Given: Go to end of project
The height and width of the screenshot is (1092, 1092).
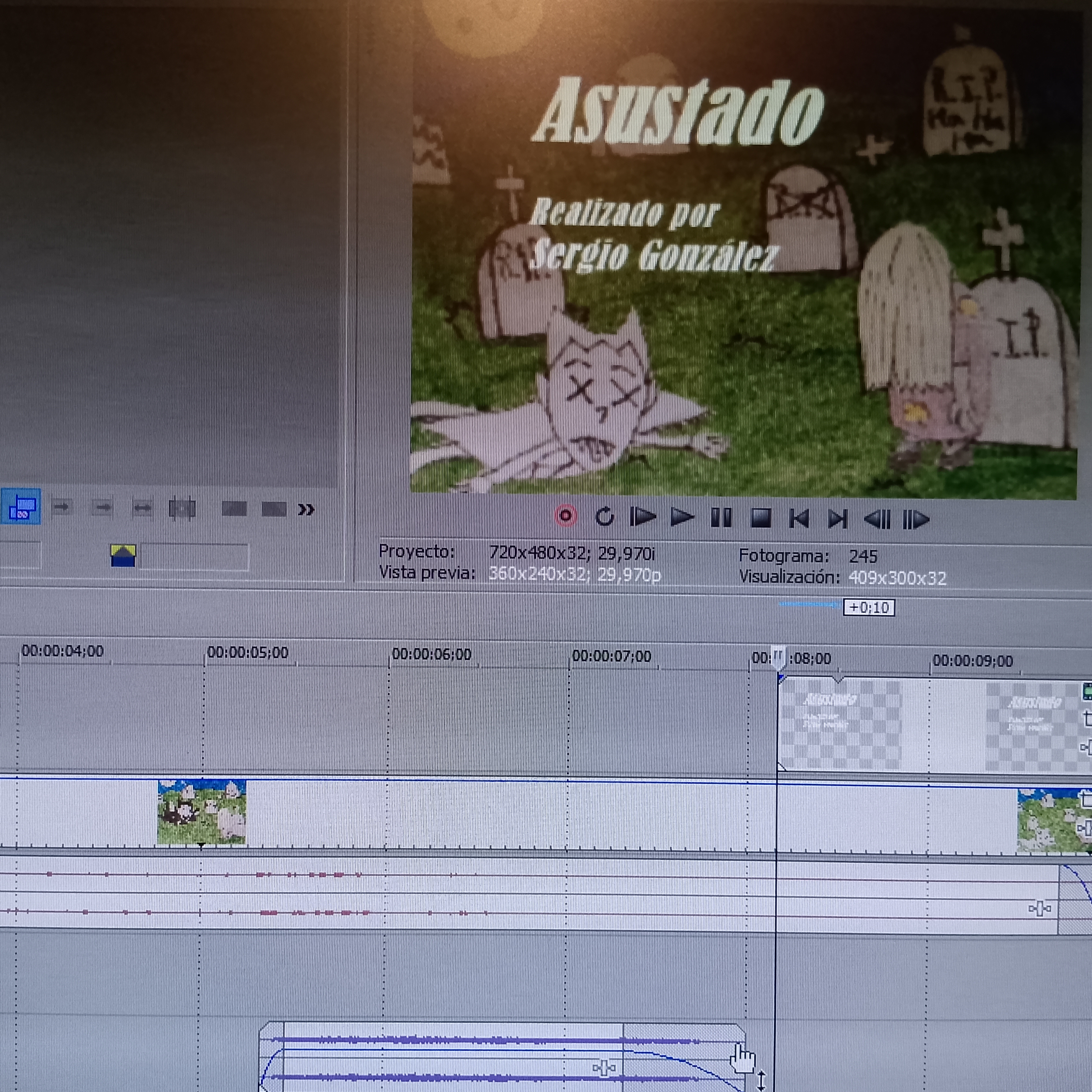Looking at the screenshot, I should [x=837, y=519].
